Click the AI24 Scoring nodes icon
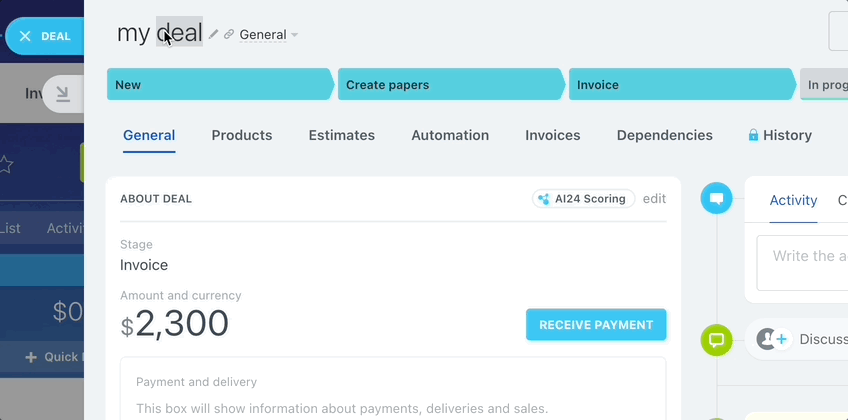Image resolution: width=848 pixels, height=420 pixels. point(544,199)
